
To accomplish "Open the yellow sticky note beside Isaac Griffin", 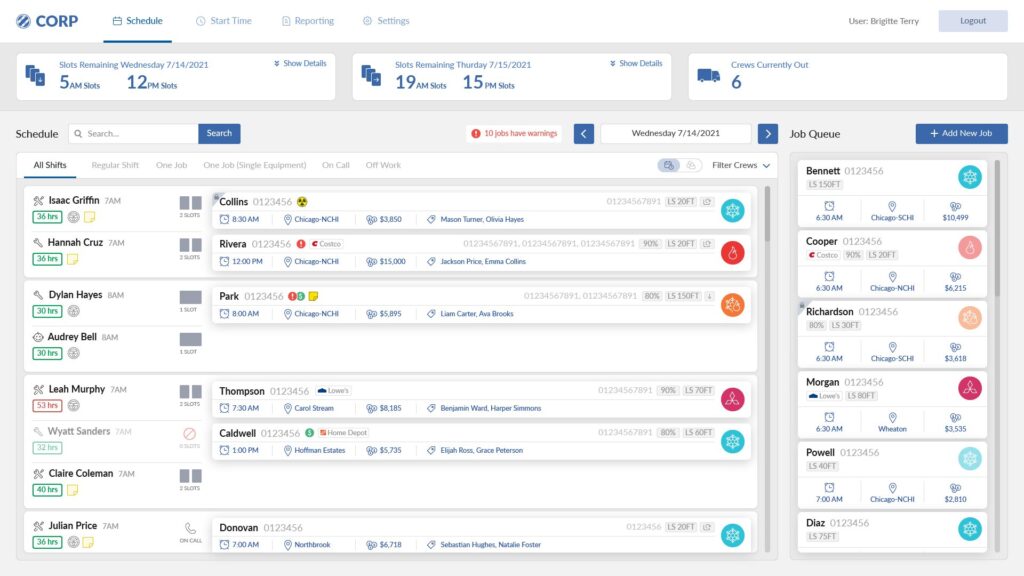I will coord(88,217).
